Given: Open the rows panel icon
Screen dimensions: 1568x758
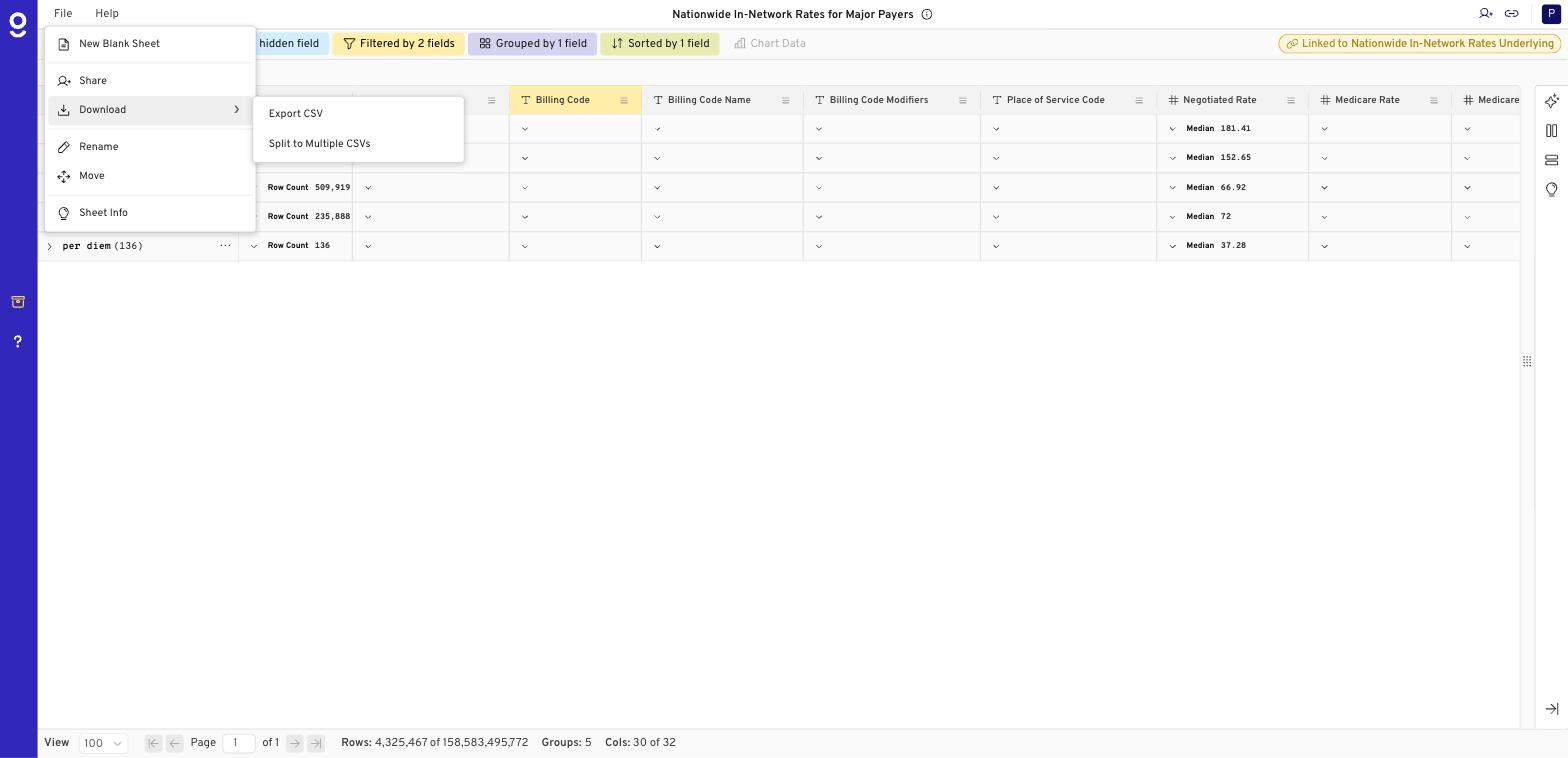Looking at the screenshot, I should pyautogui.click(x=1552, y=160).
